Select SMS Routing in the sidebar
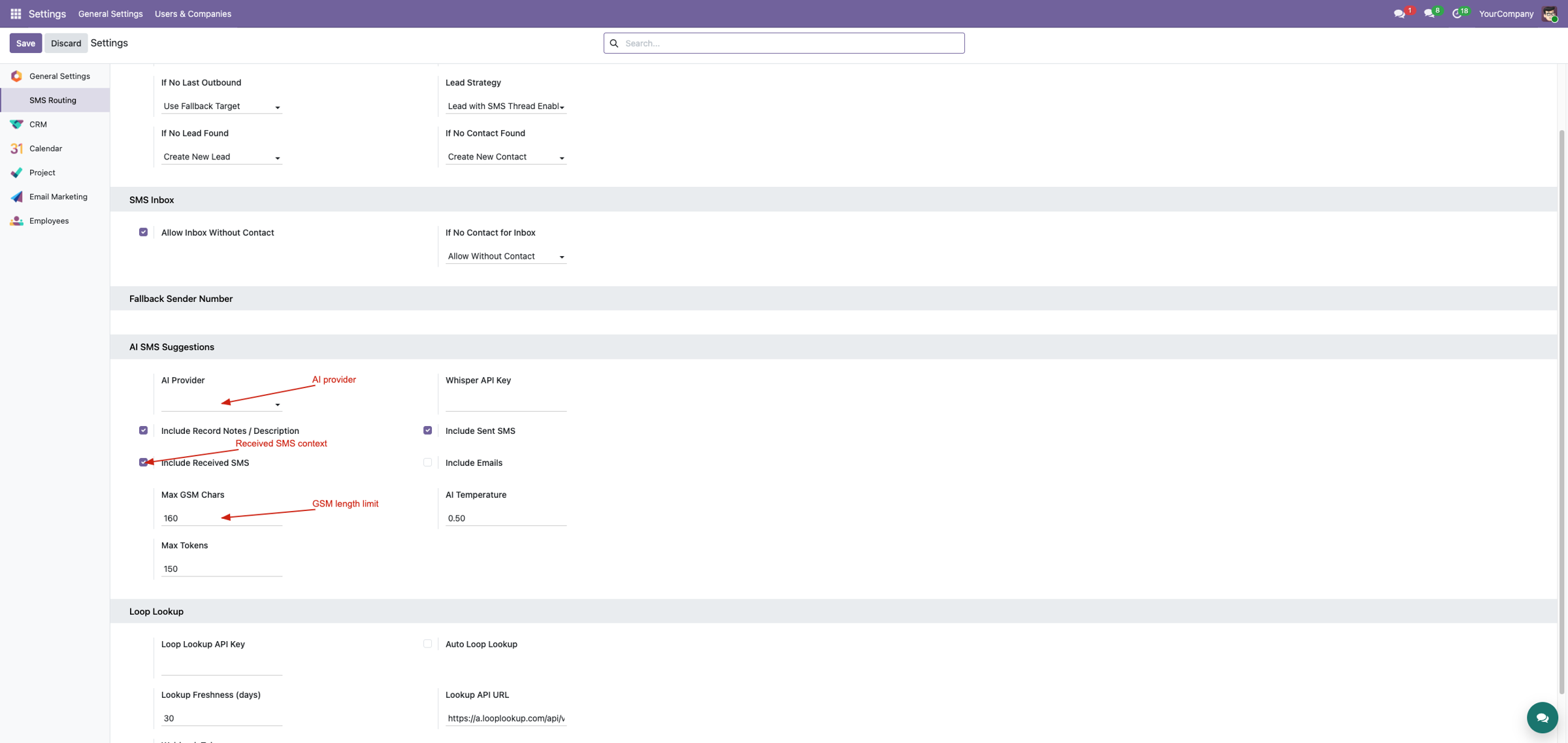The image size is (1568, 743). point(55,100)
